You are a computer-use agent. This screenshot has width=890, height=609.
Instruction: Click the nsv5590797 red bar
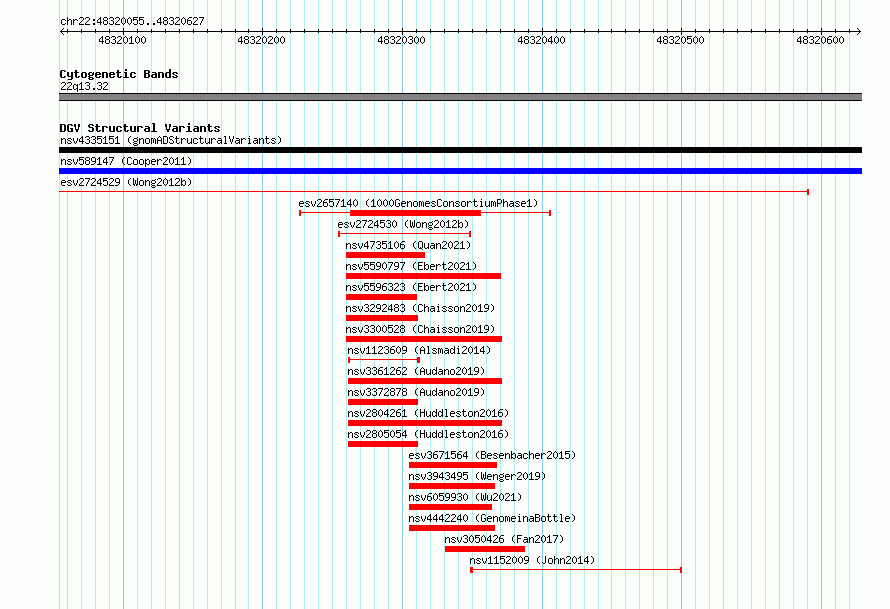tap(423, 276)
